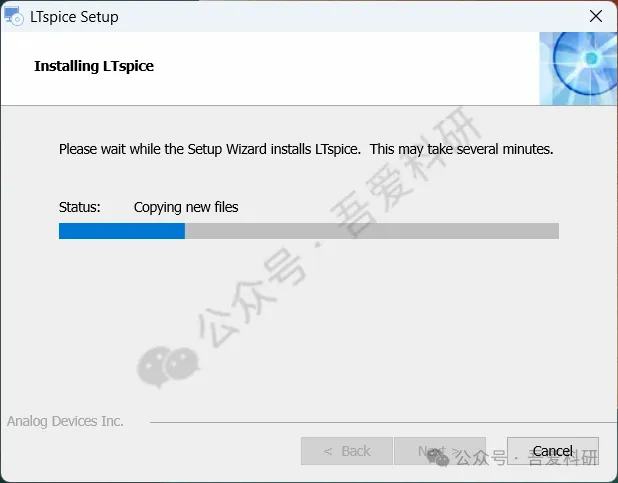Close the LTspice Setup window
Image resolution: width=618 pixels, height=483 pixels.
596,17
